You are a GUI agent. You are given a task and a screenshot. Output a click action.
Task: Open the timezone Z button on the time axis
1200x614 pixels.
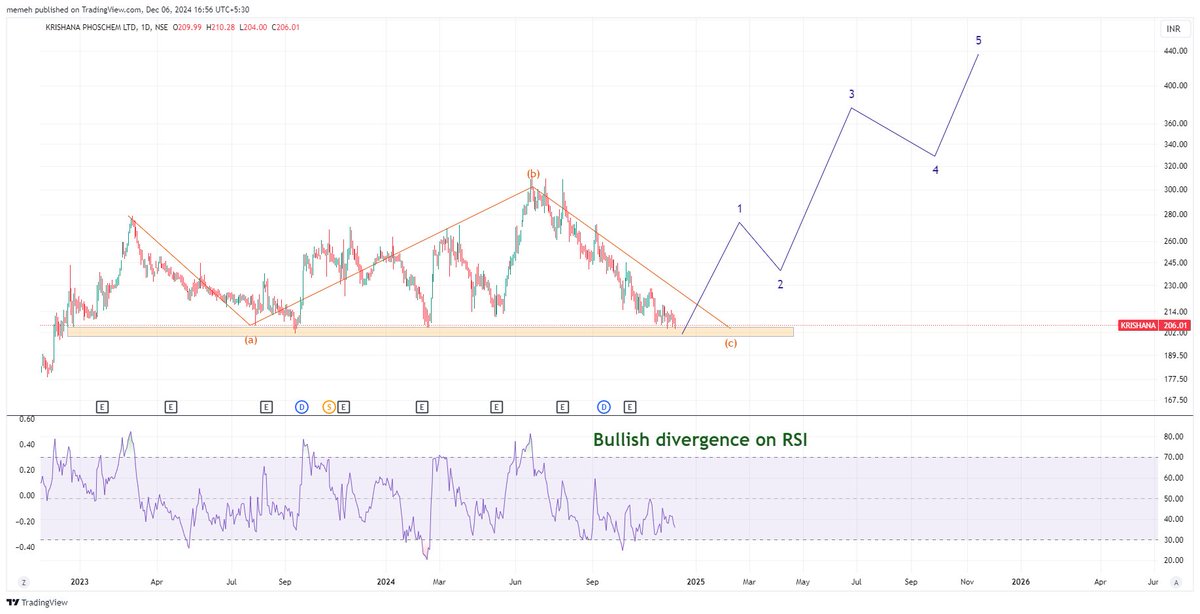(22, 581)
